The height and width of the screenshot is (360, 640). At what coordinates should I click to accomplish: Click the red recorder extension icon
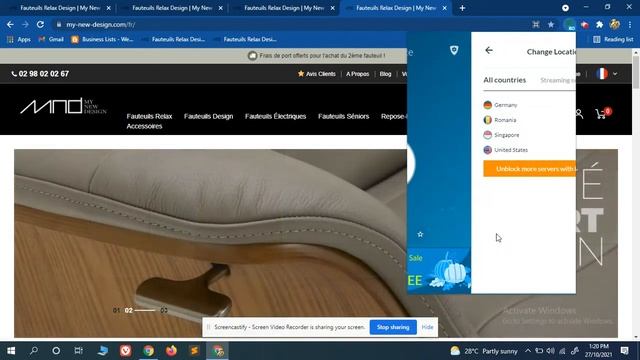(584, 24)
